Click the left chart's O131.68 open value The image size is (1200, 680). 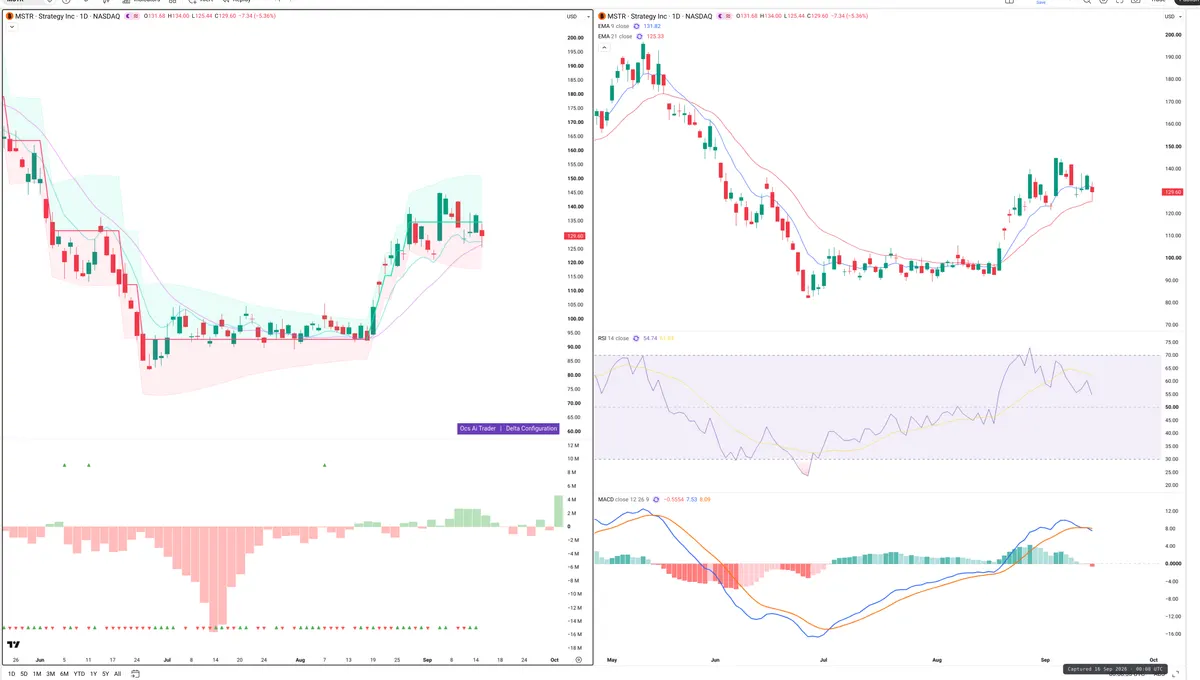(x=154, y=16)
